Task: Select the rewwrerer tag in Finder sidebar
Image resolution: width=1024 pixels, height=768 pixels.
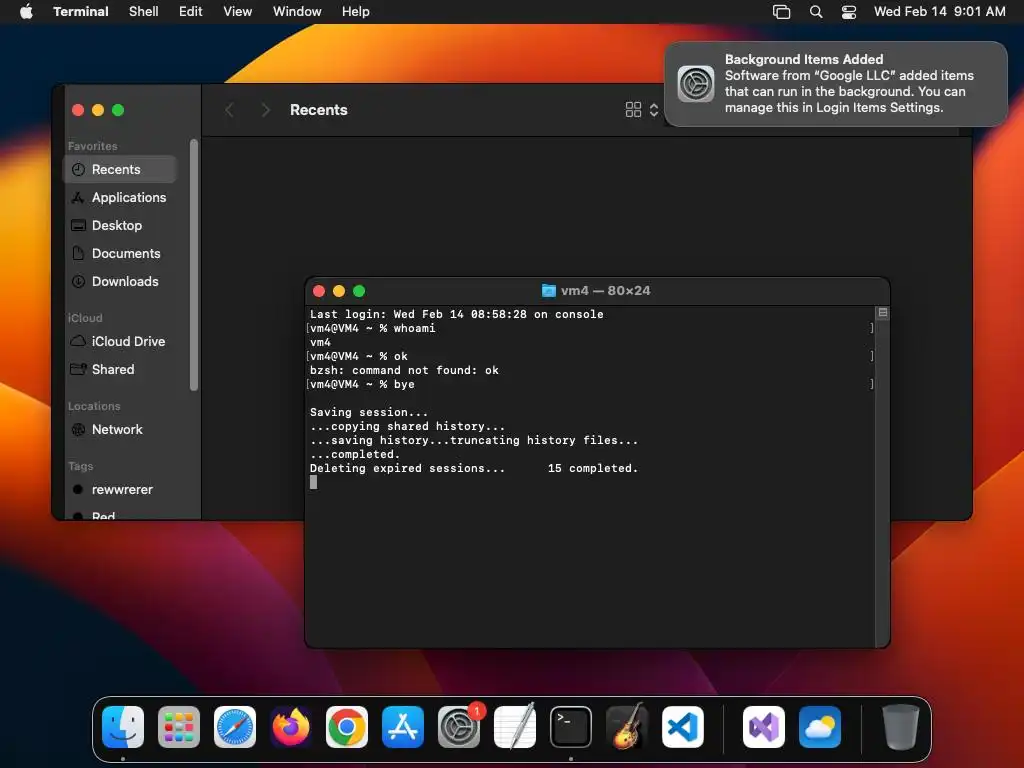Action: point(120,490)
